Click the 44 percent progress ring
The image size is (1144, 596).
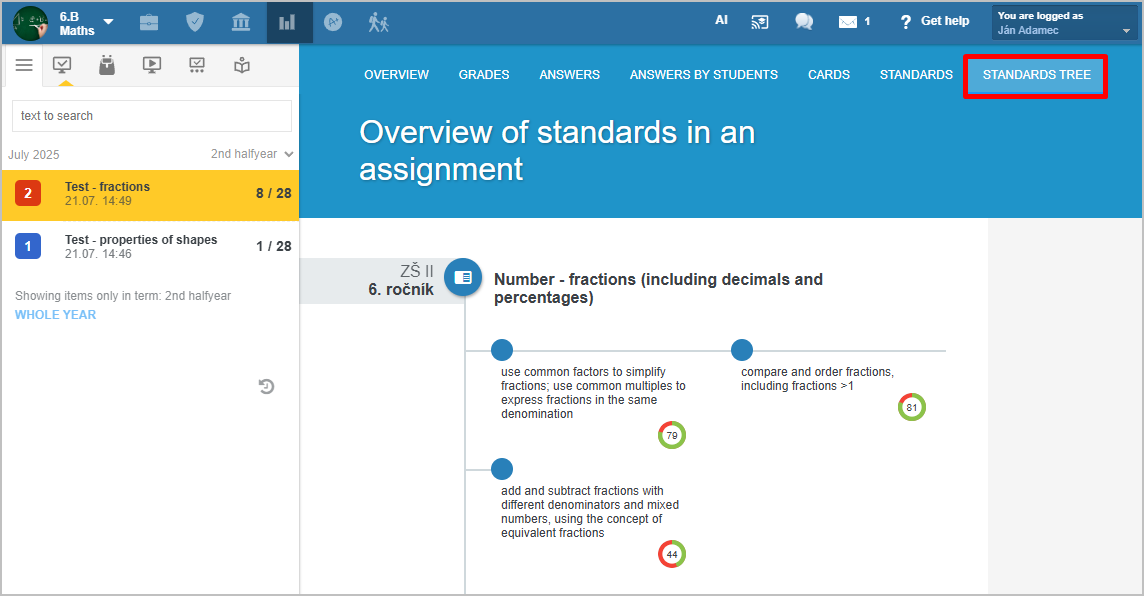672,554
